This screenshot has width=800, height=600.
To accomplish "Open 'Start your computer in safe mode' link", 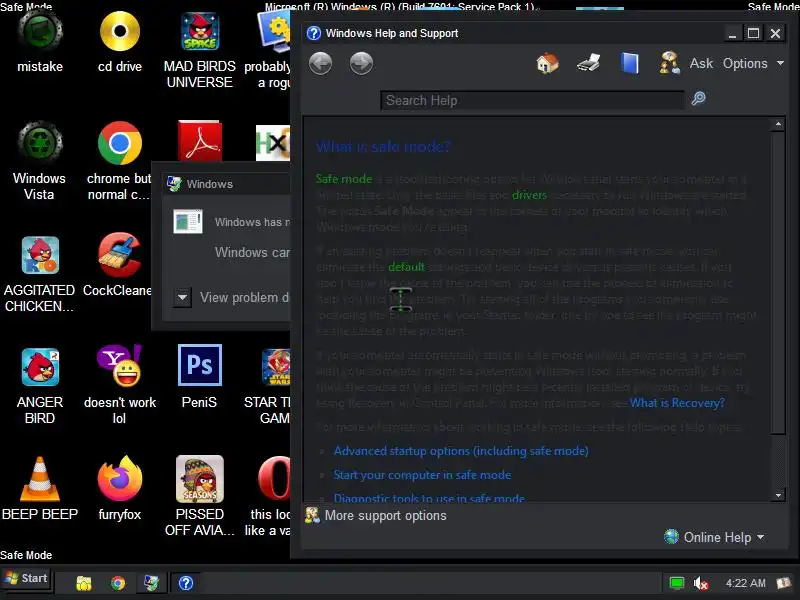I will [x=422, y=475].
